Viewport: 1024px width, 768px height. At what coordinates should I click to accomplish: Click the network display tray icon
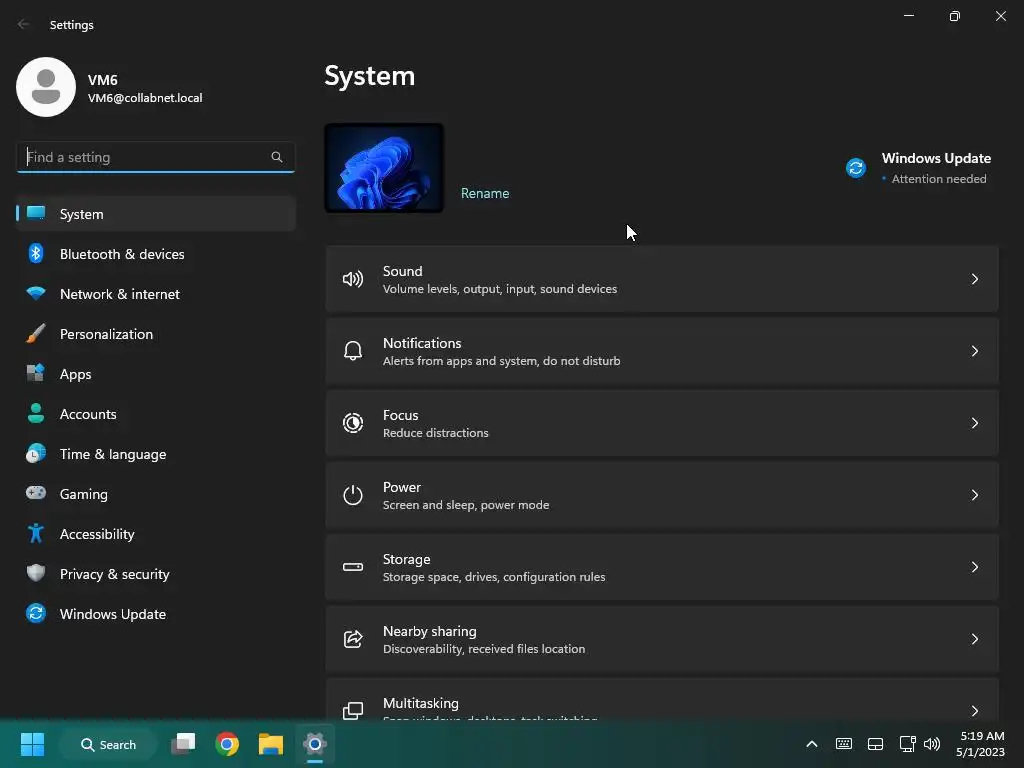pyautogui.click(x=907, y=744)
